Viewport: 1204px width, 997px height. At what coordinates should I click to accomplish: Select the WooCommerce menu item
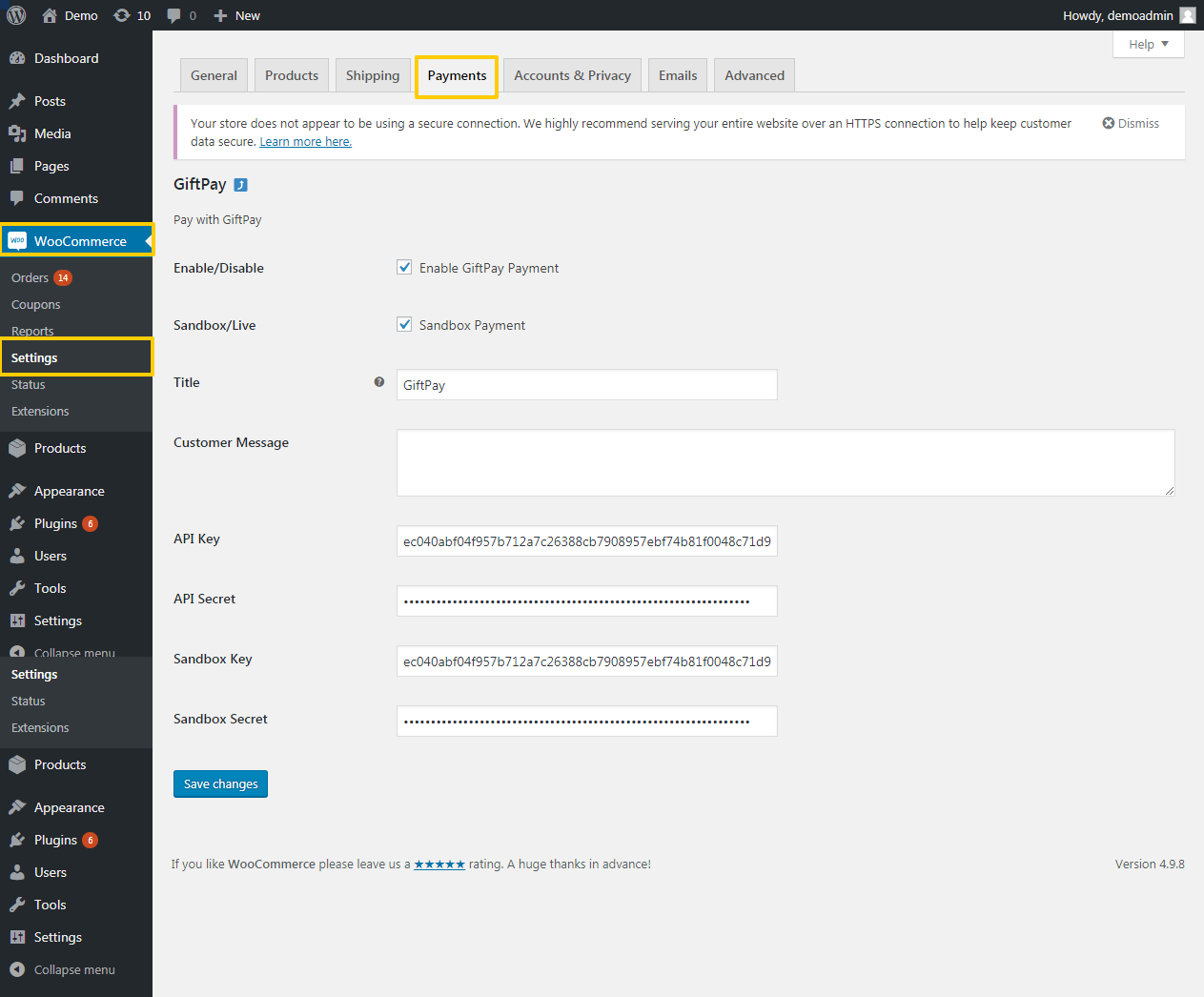(76, 241)
